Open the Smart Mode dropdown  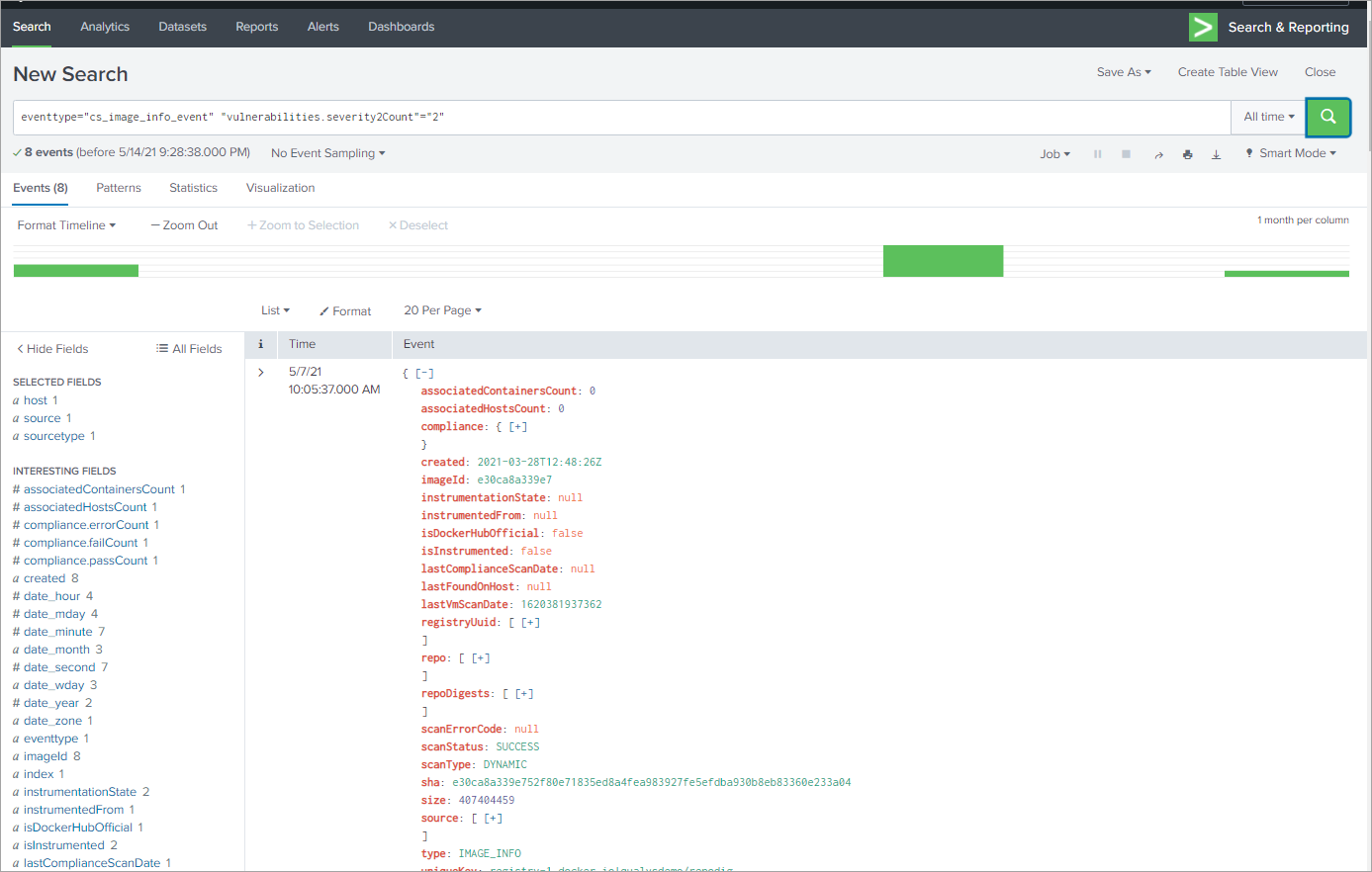[x=1291, y=154]
